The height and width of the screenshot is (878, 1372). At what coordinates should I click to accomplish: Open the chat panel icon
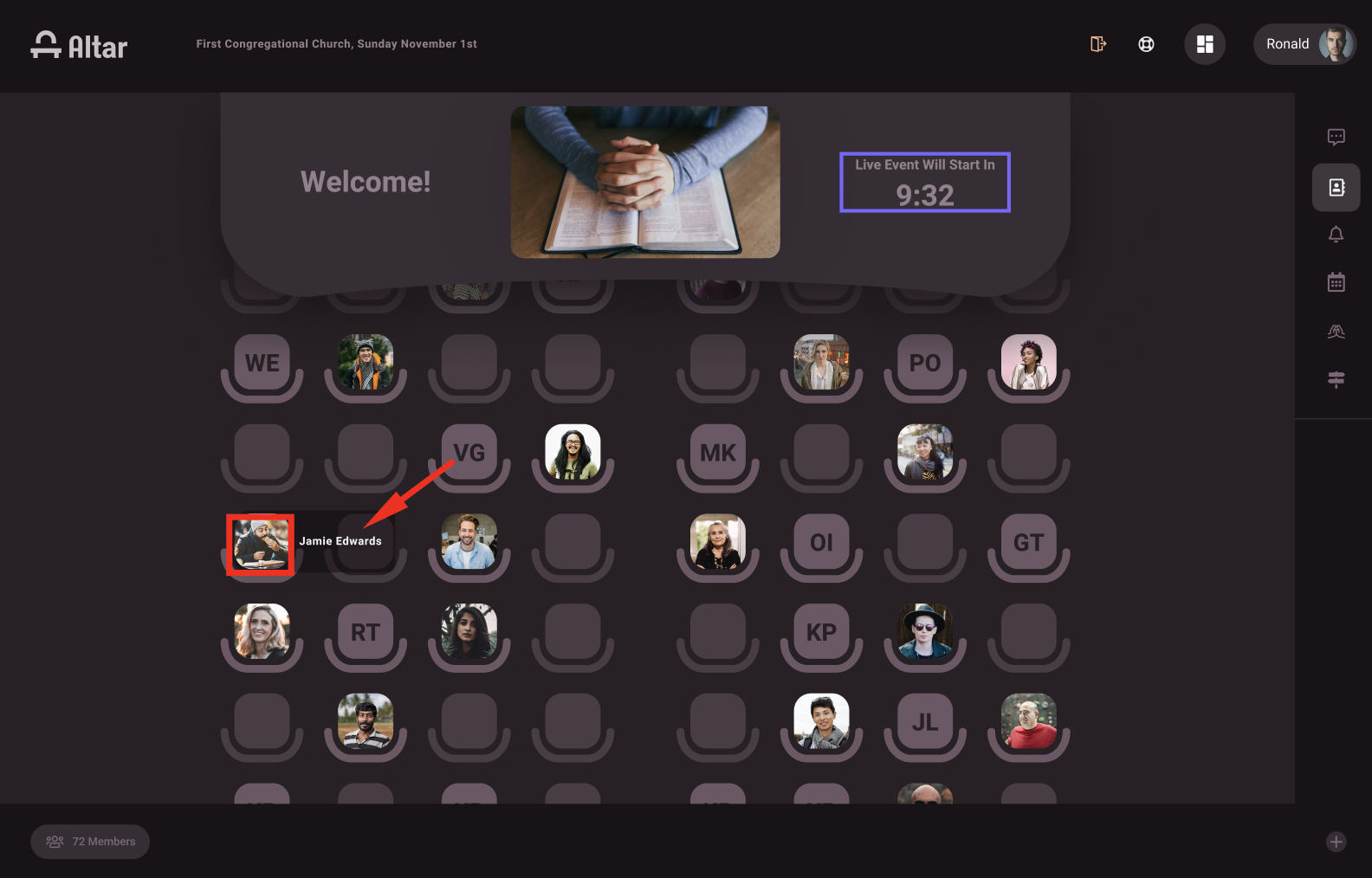tap(1336, 137)
